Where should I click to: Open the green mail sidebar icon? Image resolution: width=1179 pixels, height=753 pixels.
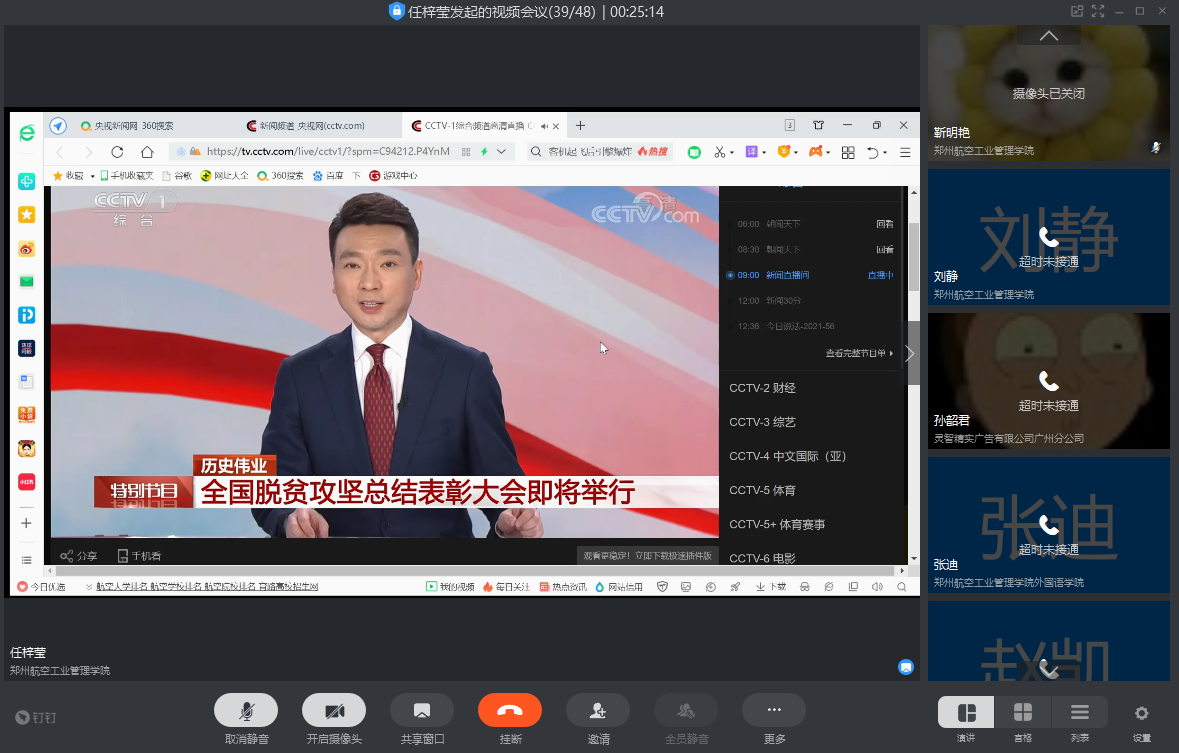(x=26, y=281)
